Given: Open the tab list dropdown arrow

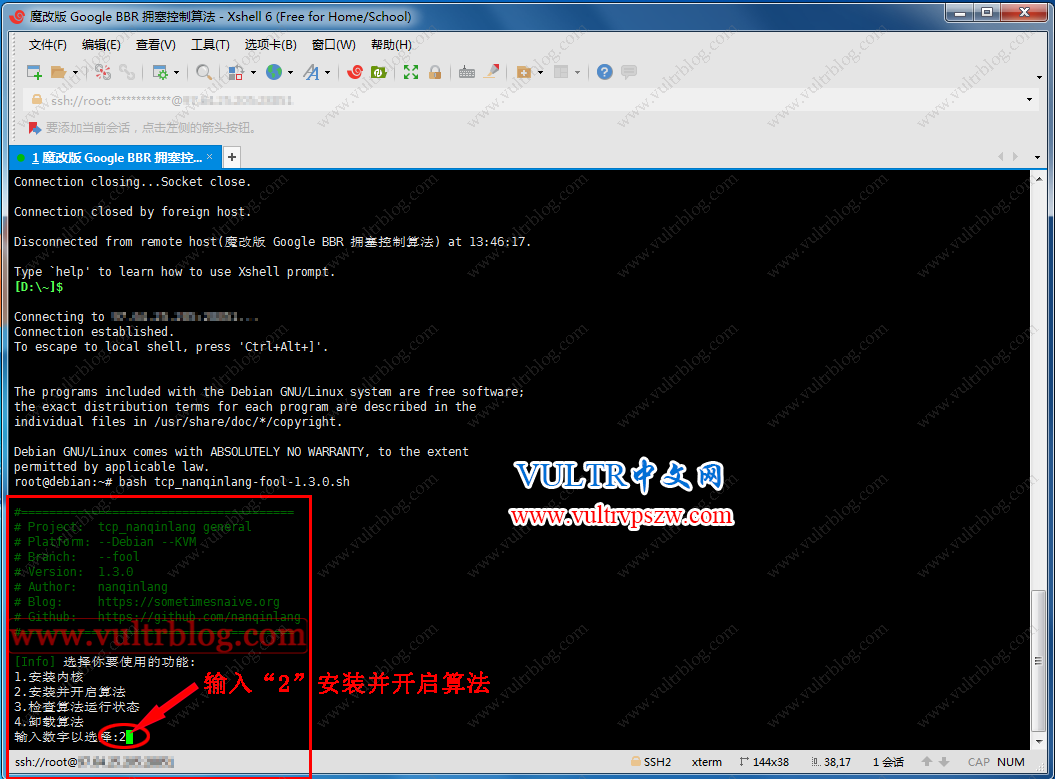Looking at the screenshot, I should click(x=1037, y=157).
